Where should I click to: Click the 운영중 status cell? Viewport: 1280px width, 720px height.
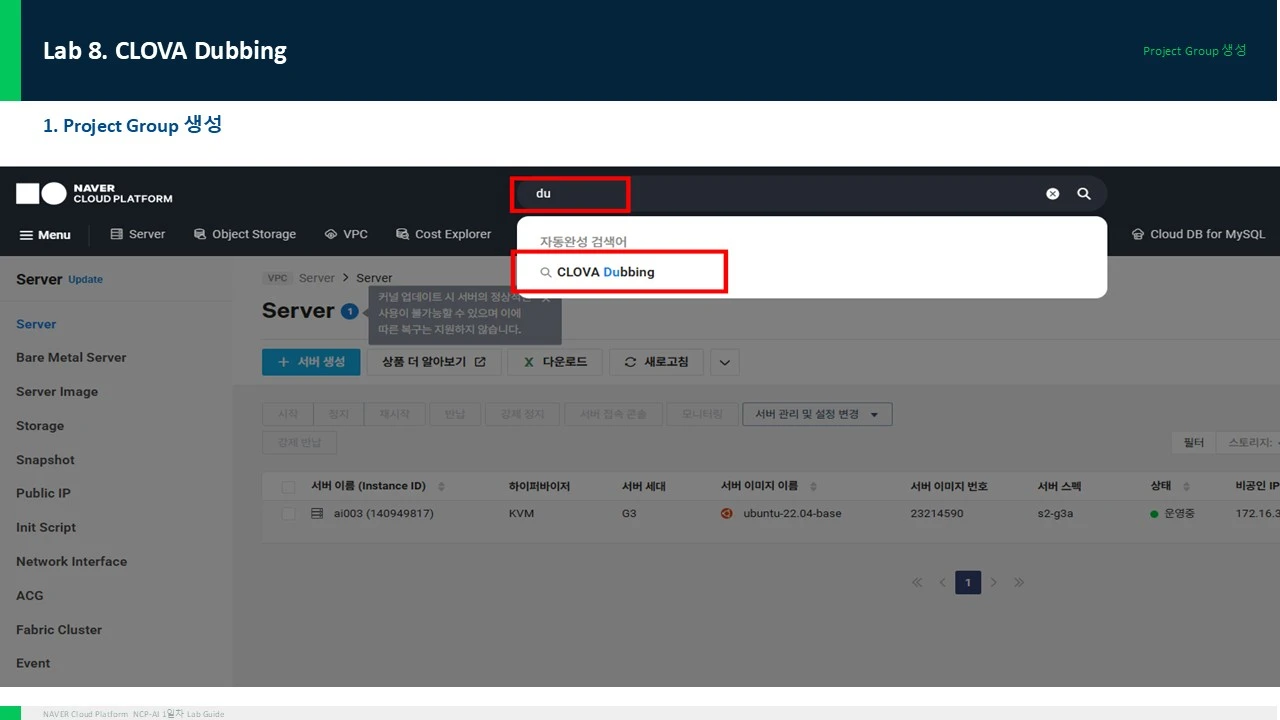click(1172, 514)
